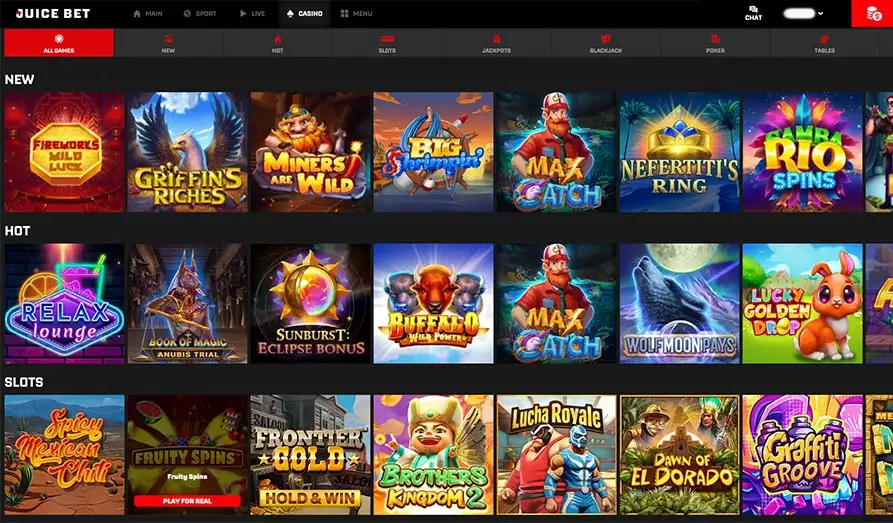Click the SLOTS section heading
The height and width of the screenshot is (523, 893).
pos(24,382)
